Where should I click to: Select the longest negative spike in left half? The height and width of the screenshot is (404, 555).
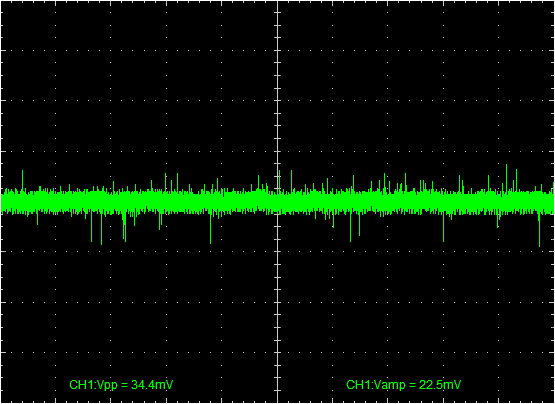(102, 229)
